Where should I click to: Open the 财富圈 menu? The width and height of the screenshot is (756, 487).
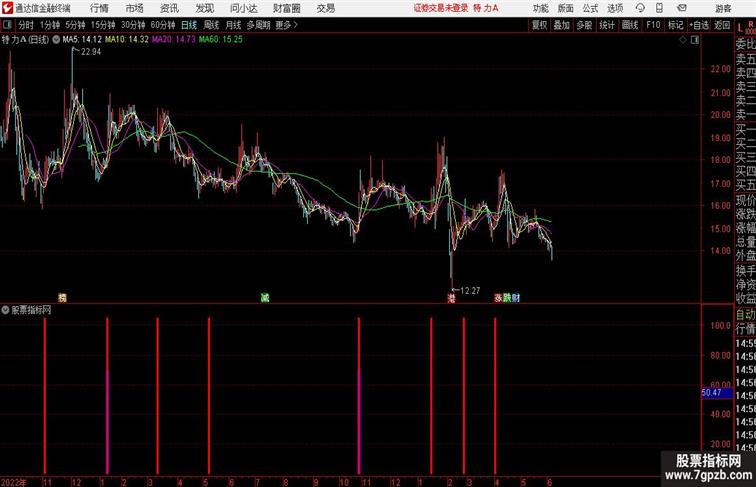[x=287, y=8]
